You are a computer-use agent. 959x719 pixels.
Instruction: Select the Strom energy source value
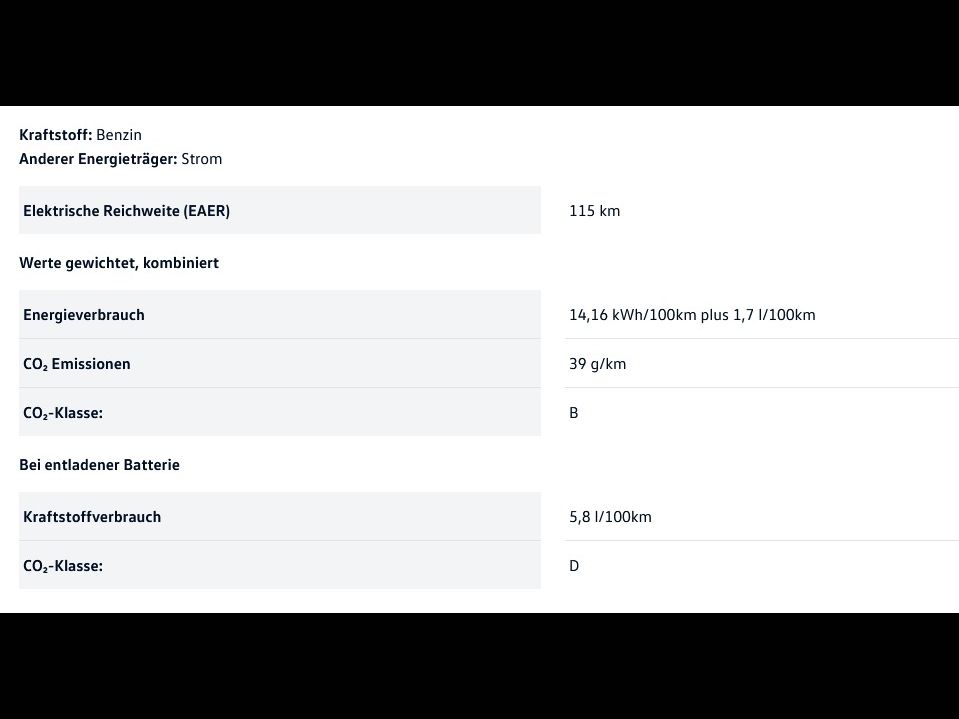202,159
